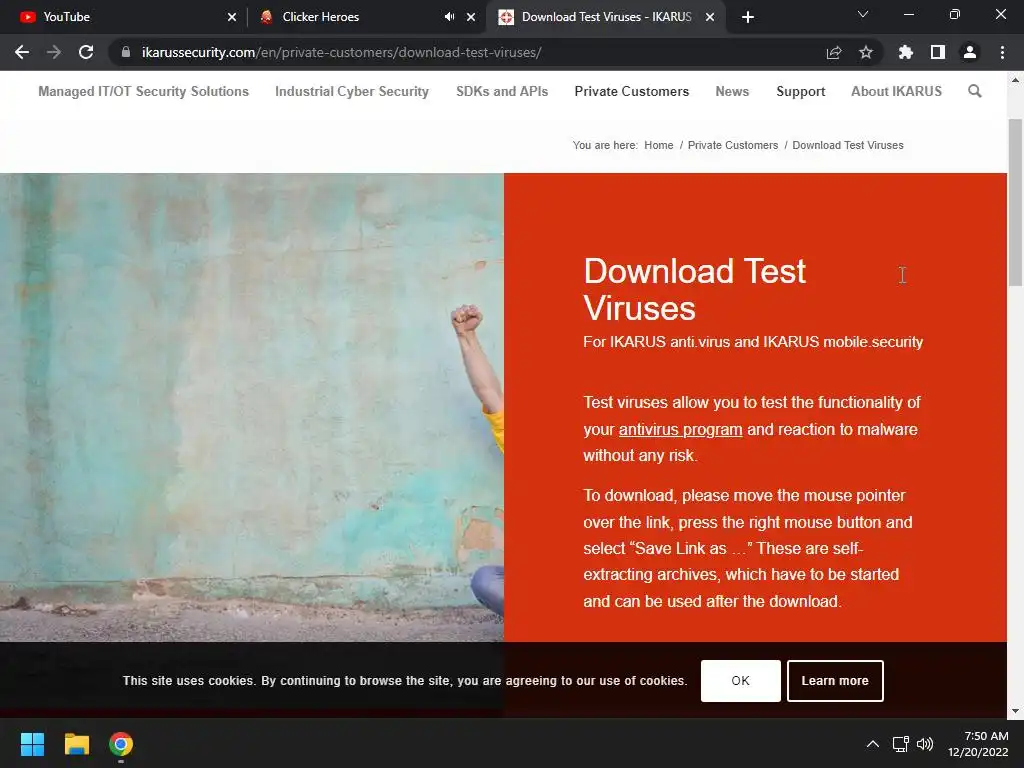Viewport: 1024px width, 768px height.
Task: Go to the News section
Action: [x=732, y=91]
